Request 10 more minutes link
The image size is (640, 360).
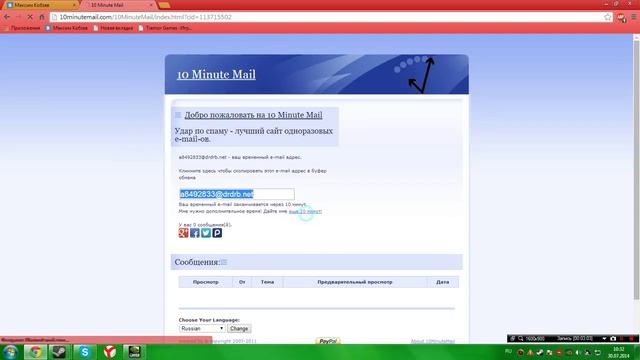pyautogui.click(x=305, y=211)
